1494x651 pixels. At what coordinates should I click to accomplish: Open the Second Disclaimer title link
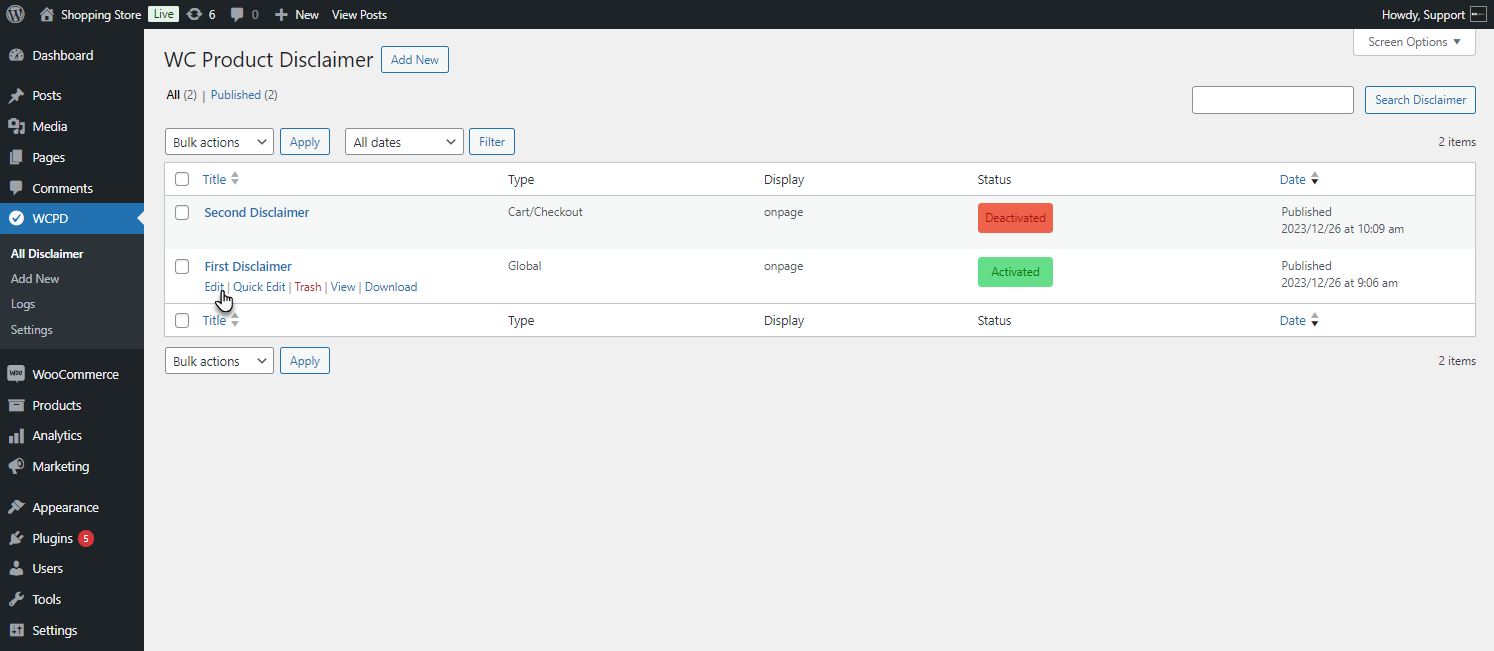[x=257, y=212]
